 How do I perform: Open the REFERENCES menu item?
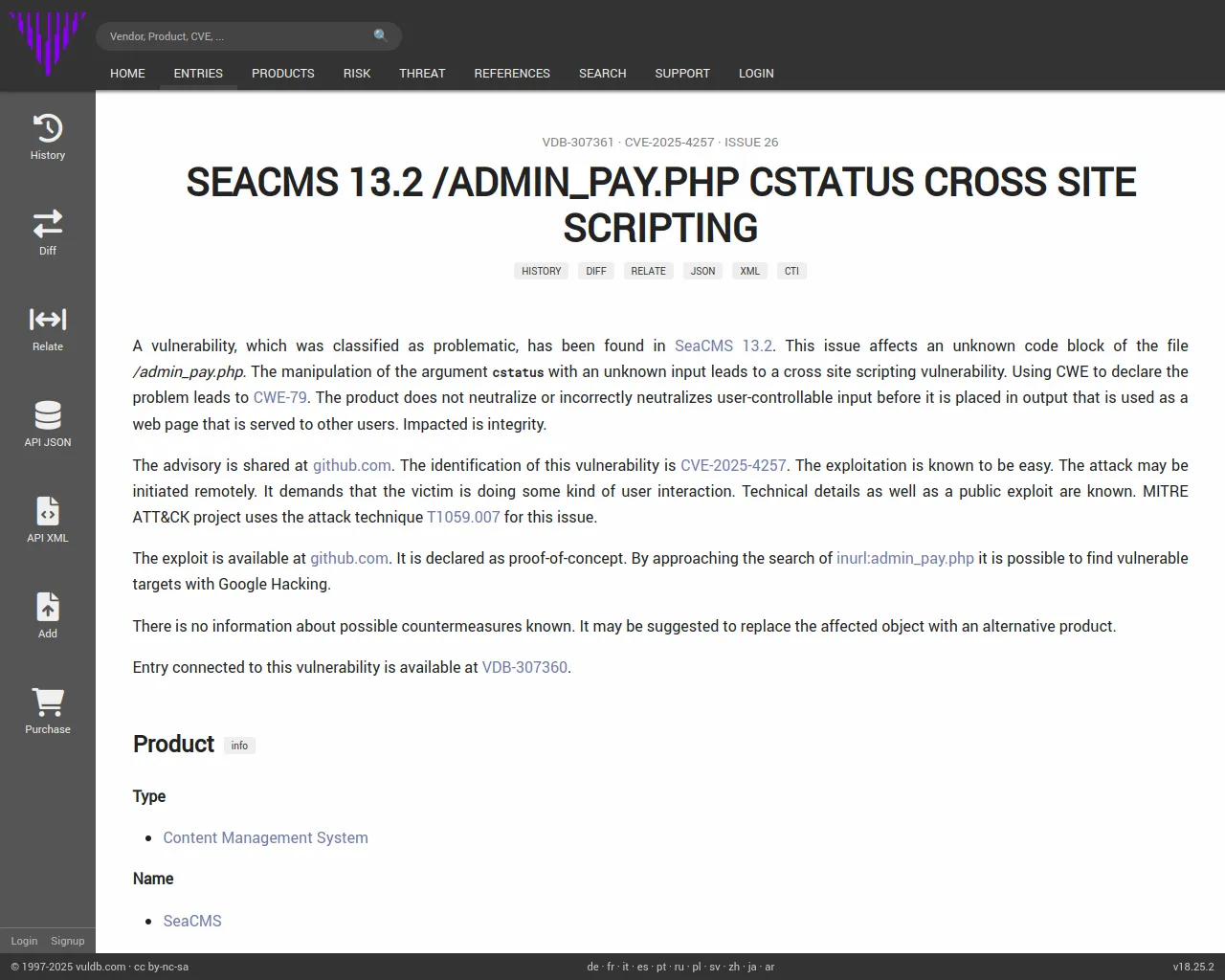coord(512,73)
